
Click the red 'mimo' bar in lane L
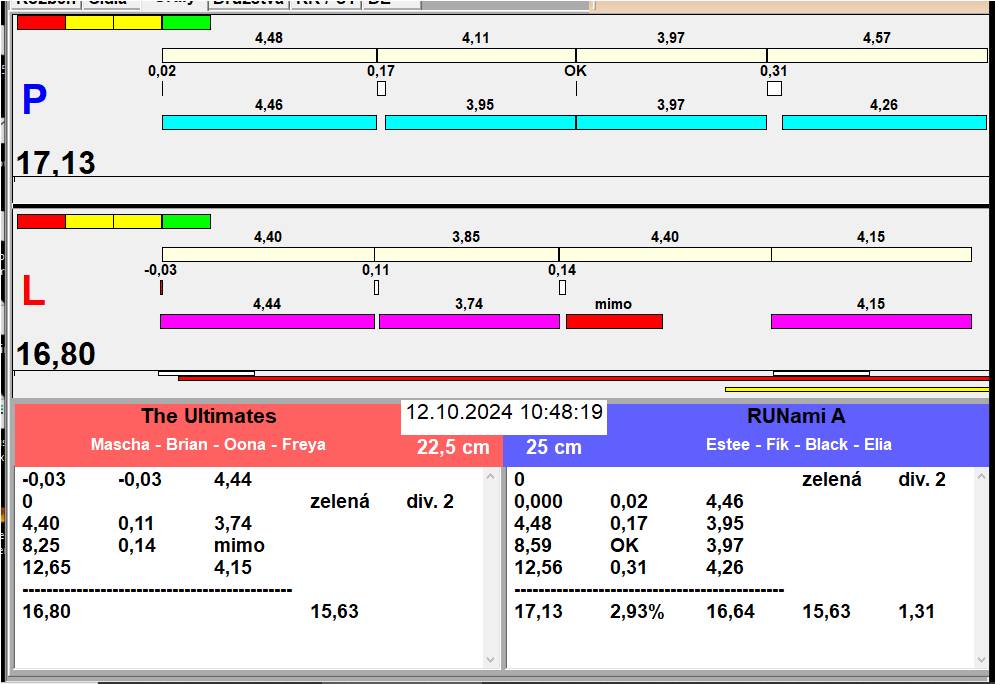point(614,321)
